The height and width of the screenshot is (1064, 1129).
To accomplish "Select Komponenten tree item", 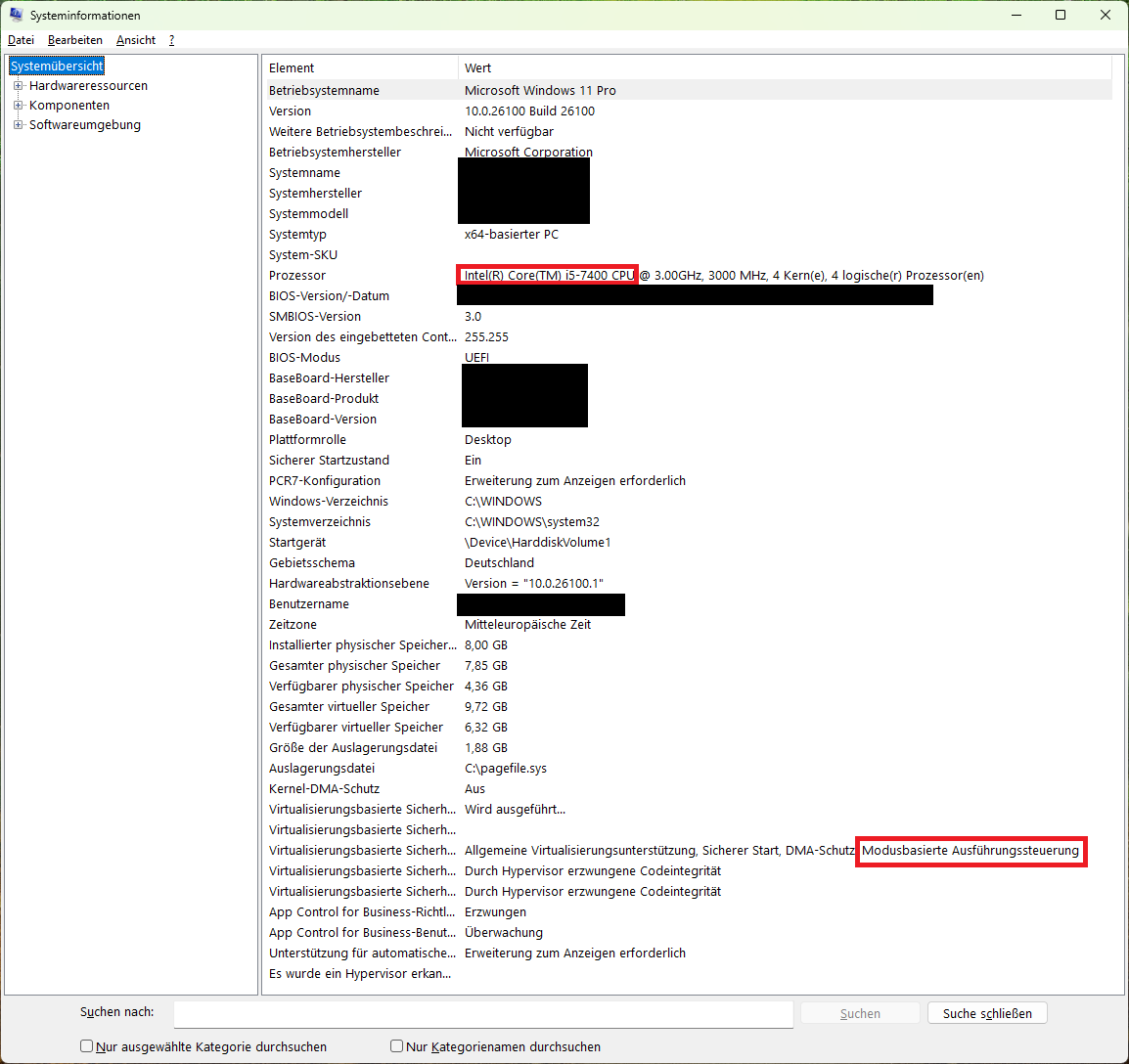I will pyautogui.click(x=69, y=105).
